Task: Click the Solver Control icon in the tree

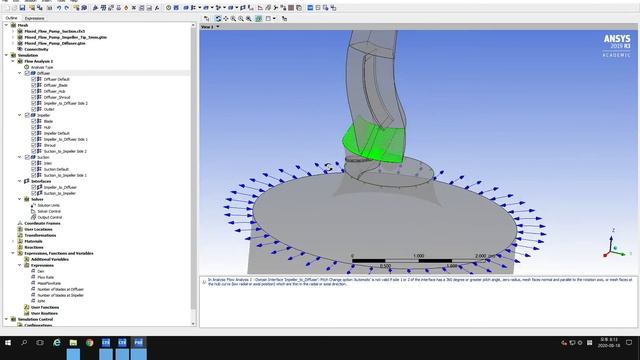Action: point(33,211)
